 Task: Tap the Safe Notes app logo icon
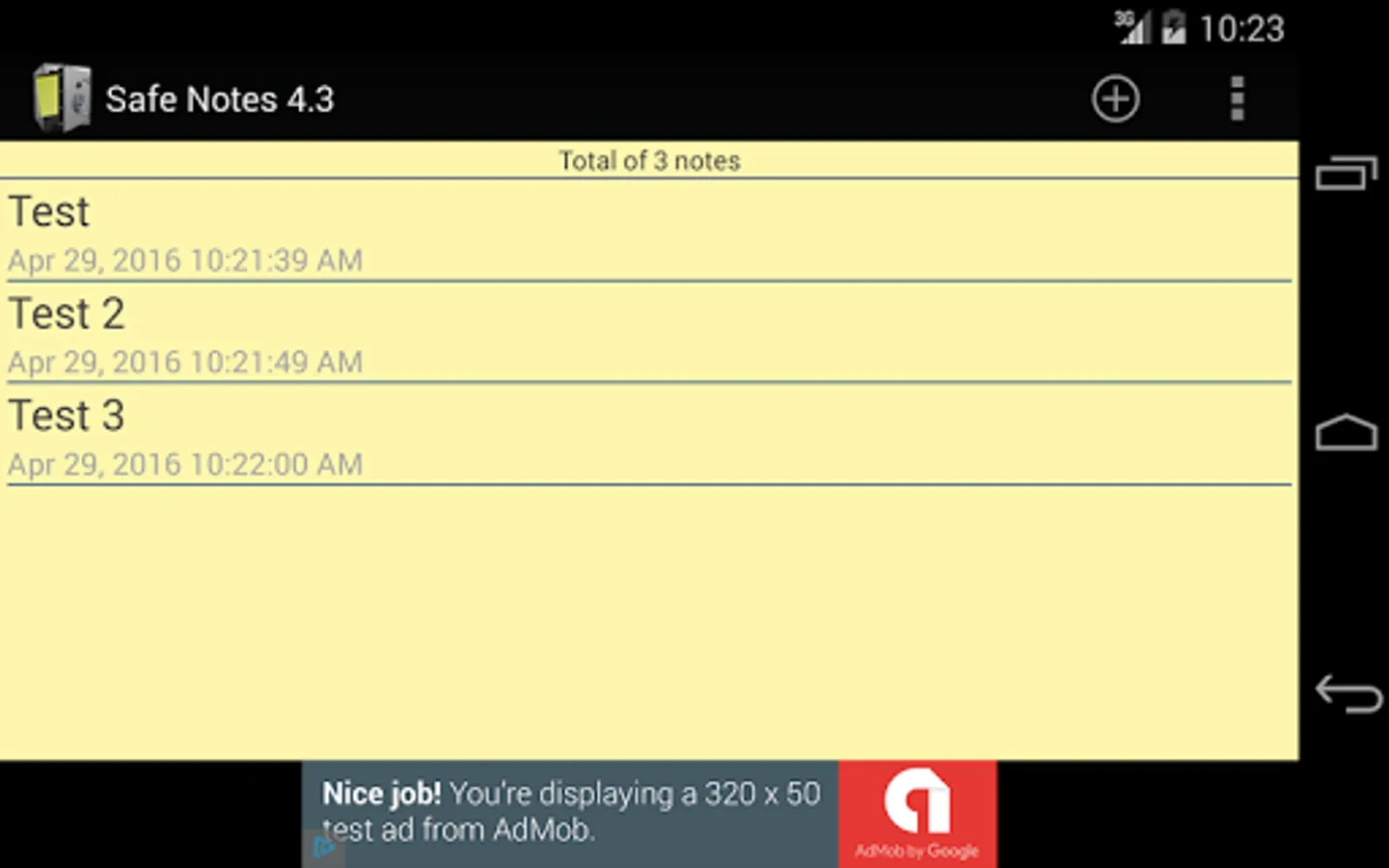point(62,97)
